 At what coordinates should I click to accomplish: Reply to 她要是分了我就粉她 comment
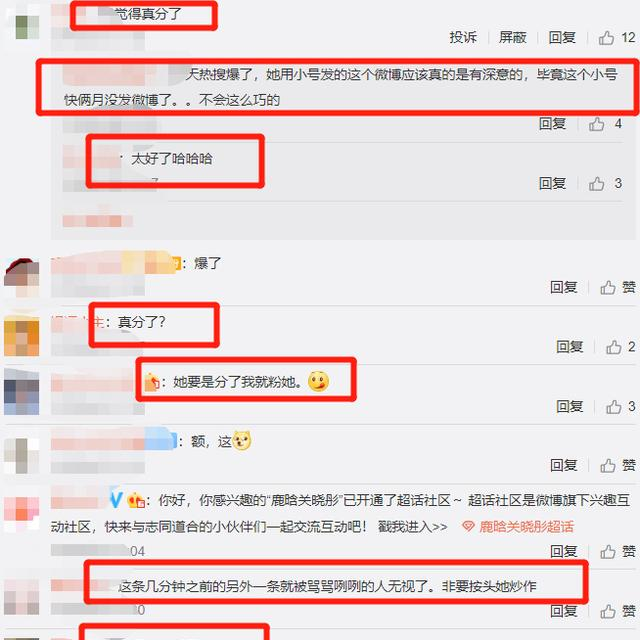click(569, 407)
